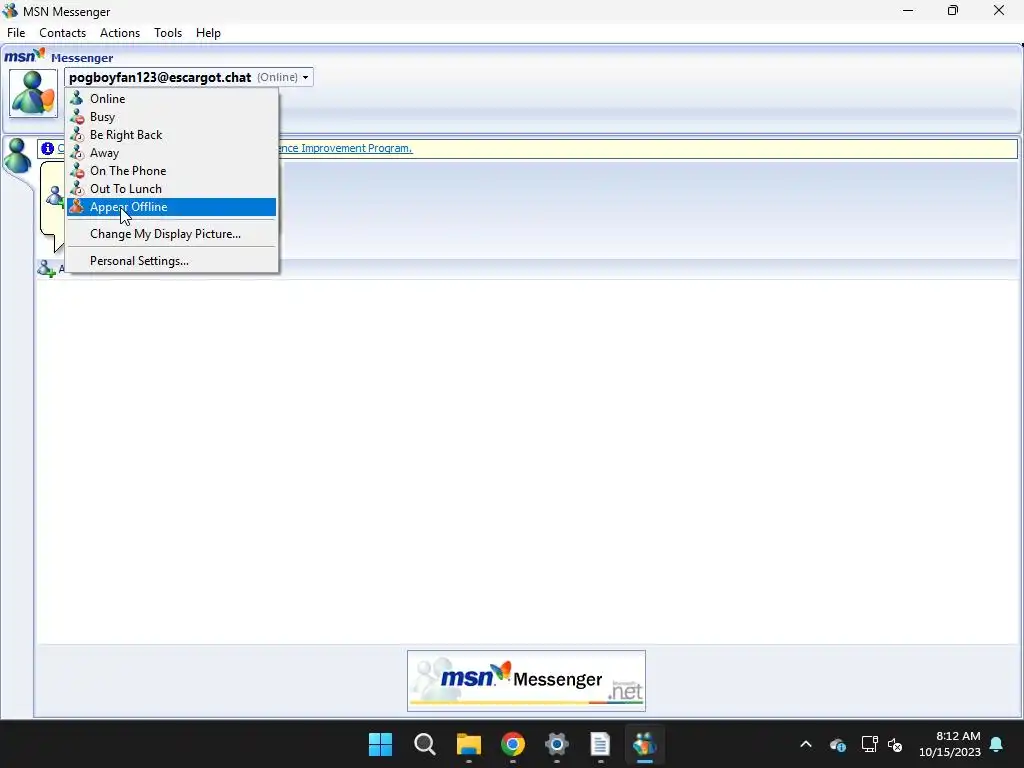Click the Busy status icon in menu
Image resolution: width=1024 pixels, height=768 pixels.
[x=77, y=117]
